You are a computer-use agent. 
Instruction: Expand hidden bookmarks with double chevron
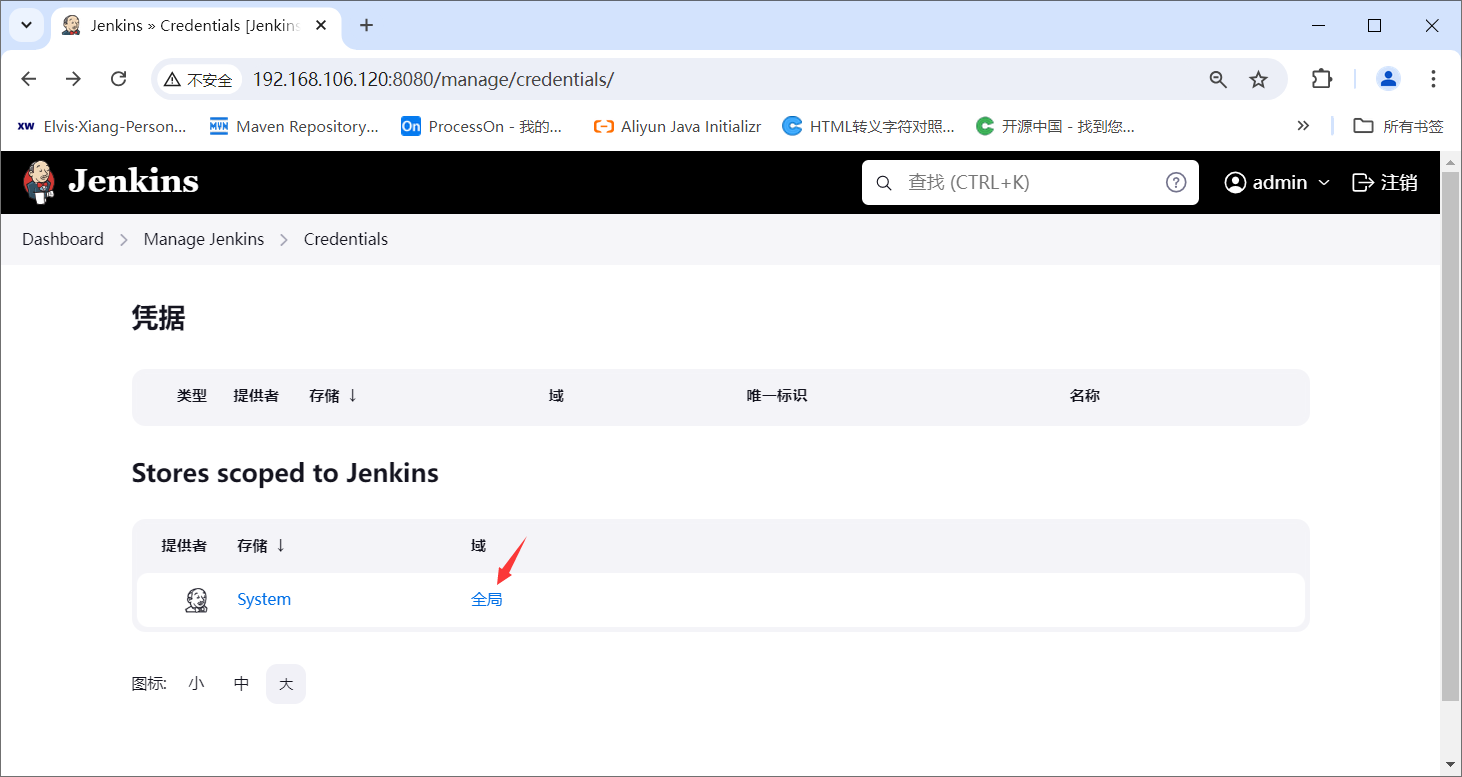click(x=1303, y=126)
